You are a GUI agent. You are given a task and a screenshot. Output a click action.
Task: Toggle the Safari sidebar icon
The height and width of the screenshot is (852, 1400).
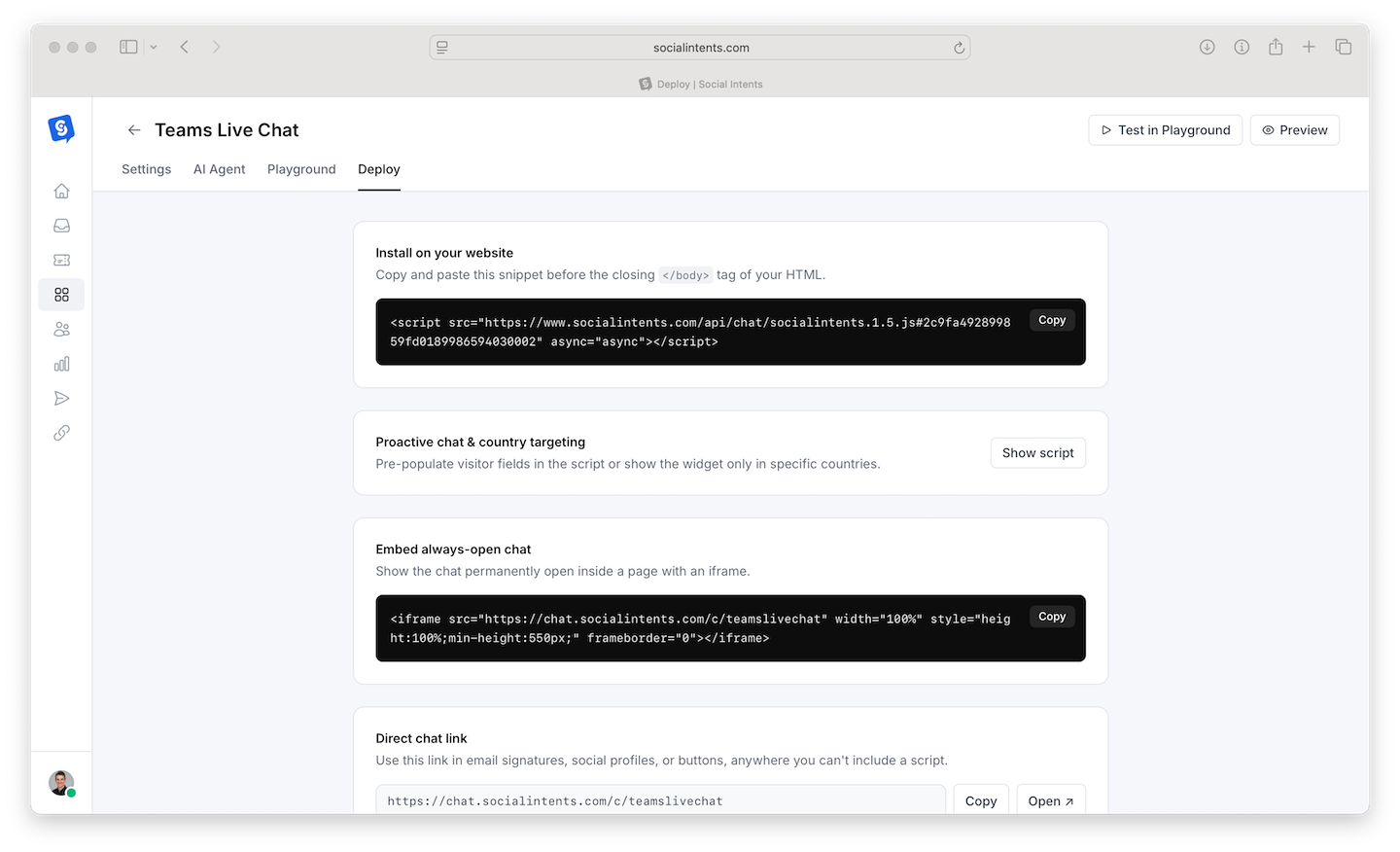pyautogui.click(x=128, y=47)
